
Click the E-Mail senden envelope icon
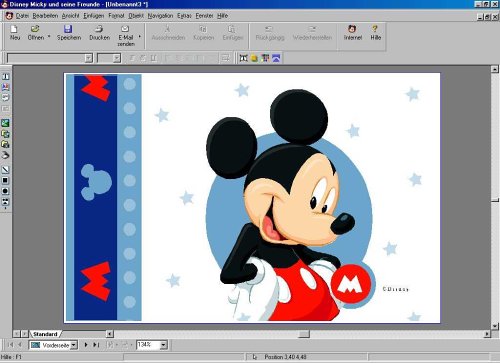(x=125, y=29)
